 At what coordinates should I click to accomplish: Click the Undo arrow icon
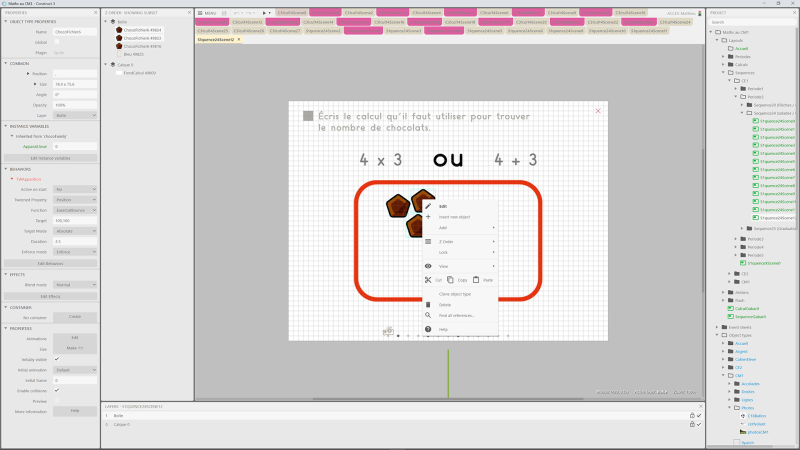[x=236, y=13]
